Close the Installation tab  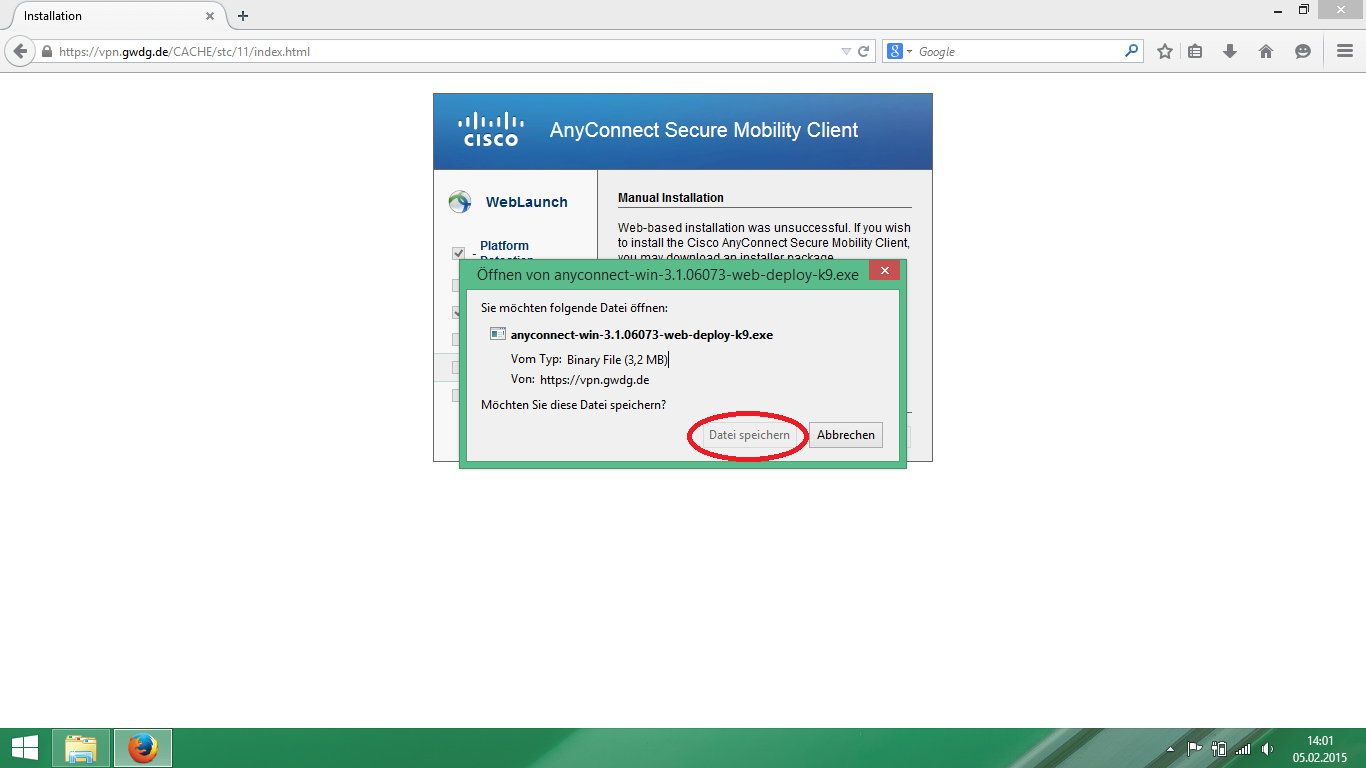click(x=210, y=16)
